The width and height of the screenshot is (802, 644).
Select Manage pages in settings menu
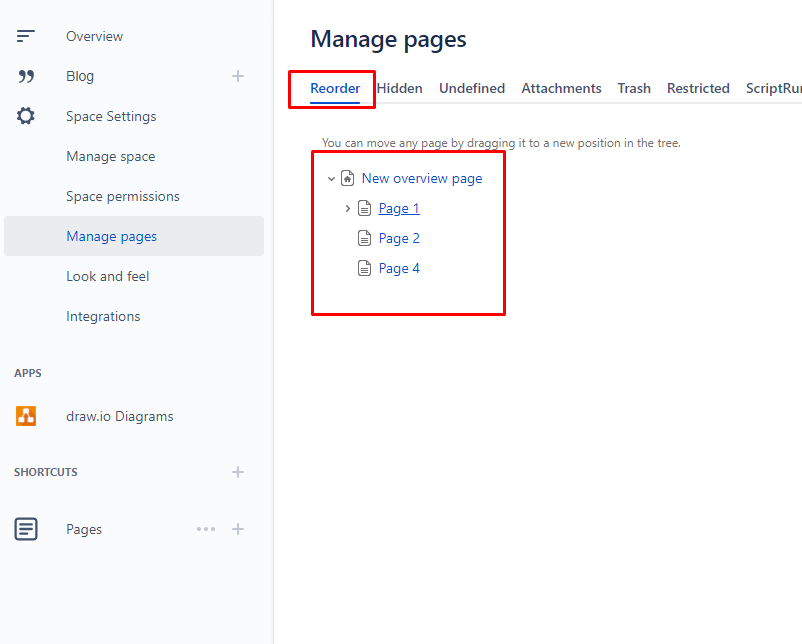coord(134,236)
